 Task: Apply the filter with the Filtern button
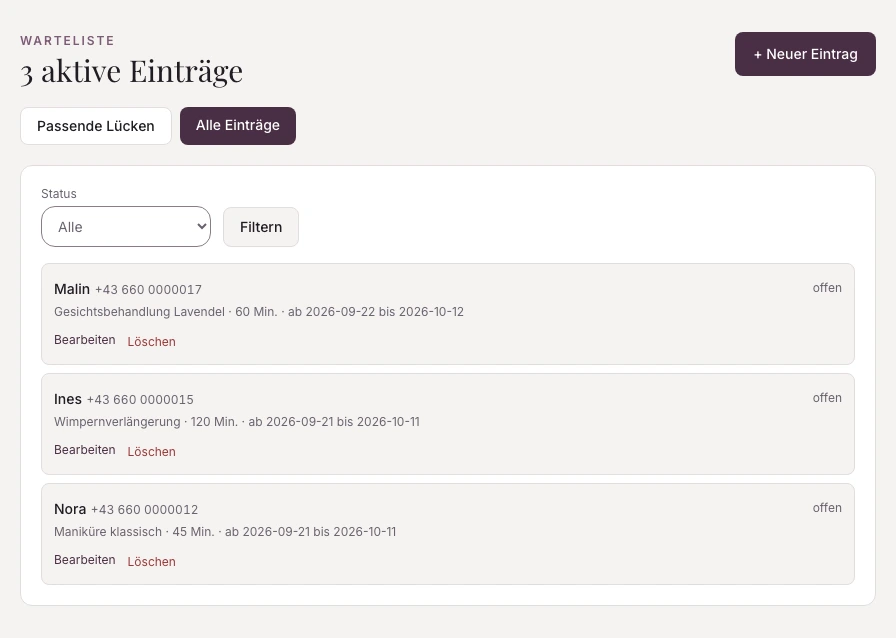[x=261, y=227]
